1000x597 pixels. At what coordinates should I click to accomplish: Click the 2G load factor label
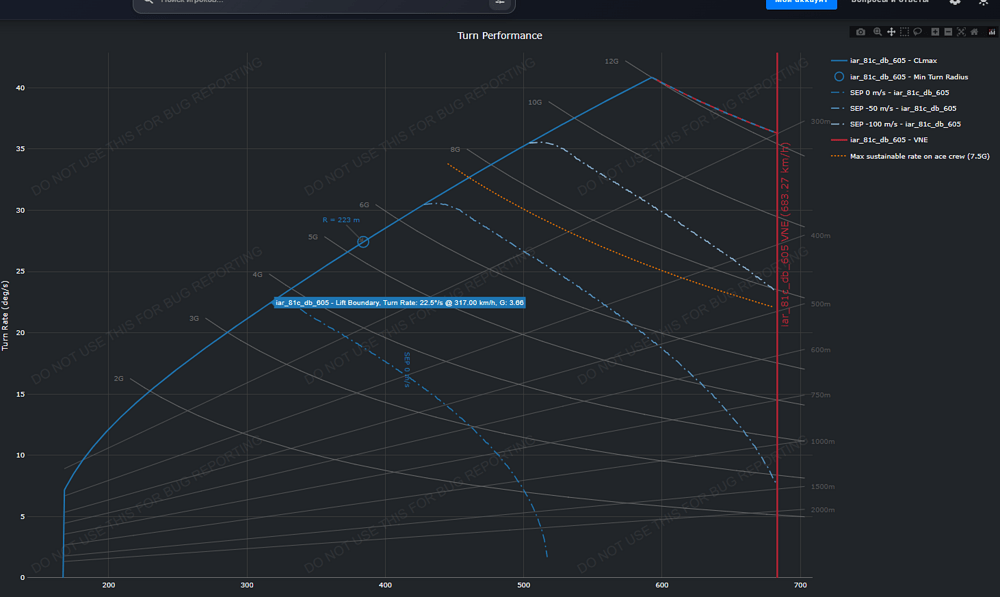click(x=119, y=378)
